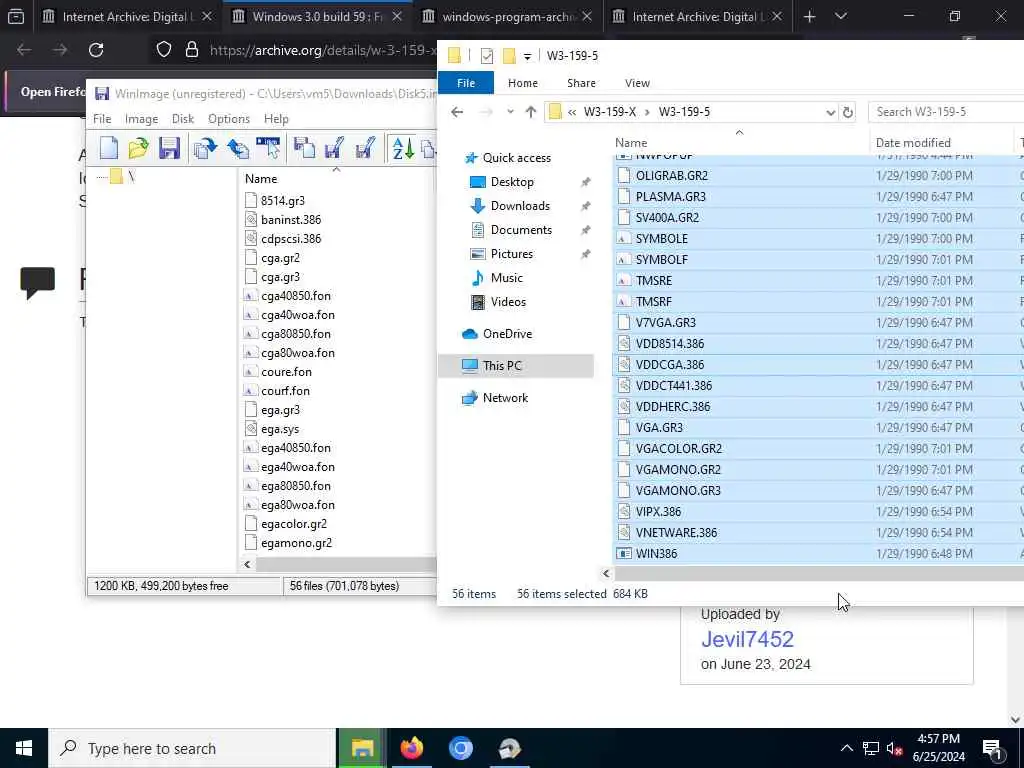Open Image menu in WinImage
Image resolution: width=1024 pixels, height=768 pixels.
point(142,119)
